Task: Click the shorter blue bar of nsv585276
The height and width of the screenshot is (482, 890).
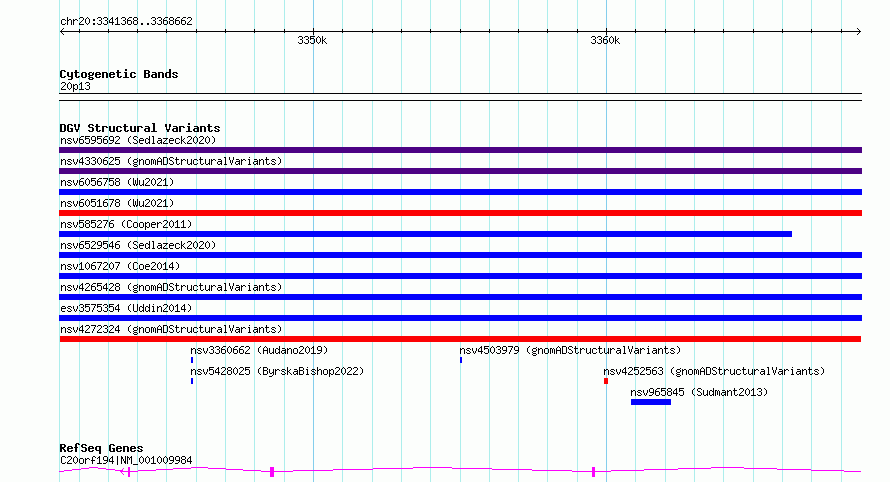Action: tap(425, 234)
